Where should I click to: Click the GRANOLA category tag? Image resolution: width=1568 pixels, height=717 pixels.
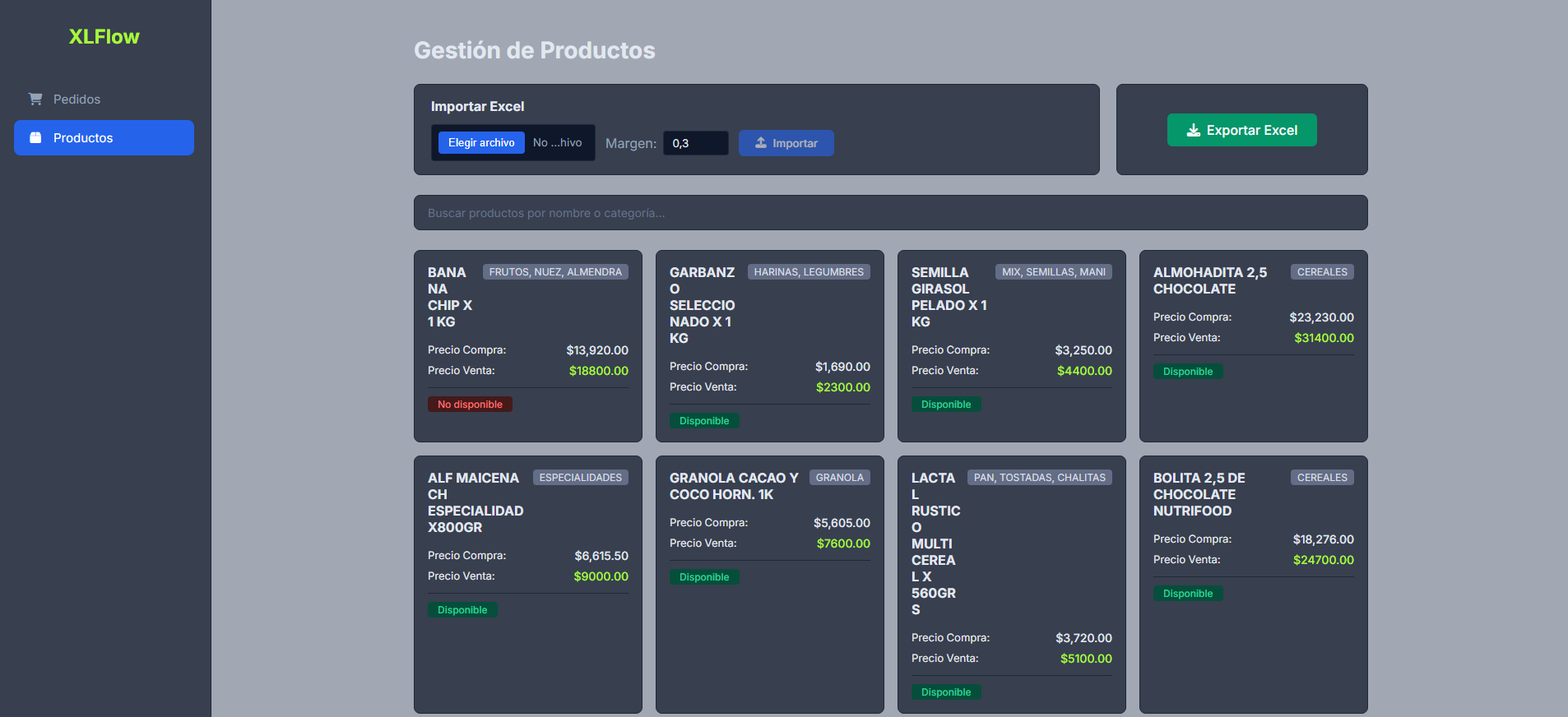pos(840,478)
